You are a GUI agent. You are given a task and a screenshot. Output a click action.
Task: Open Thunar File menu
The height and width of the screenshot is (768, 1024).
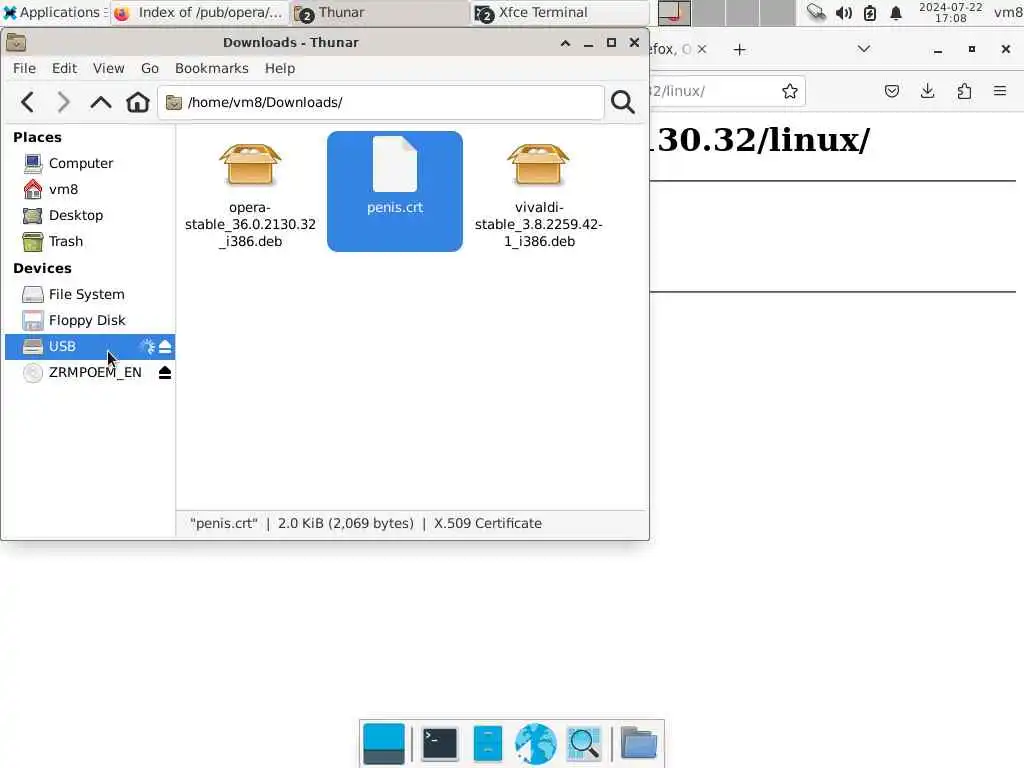pos(24,69)
